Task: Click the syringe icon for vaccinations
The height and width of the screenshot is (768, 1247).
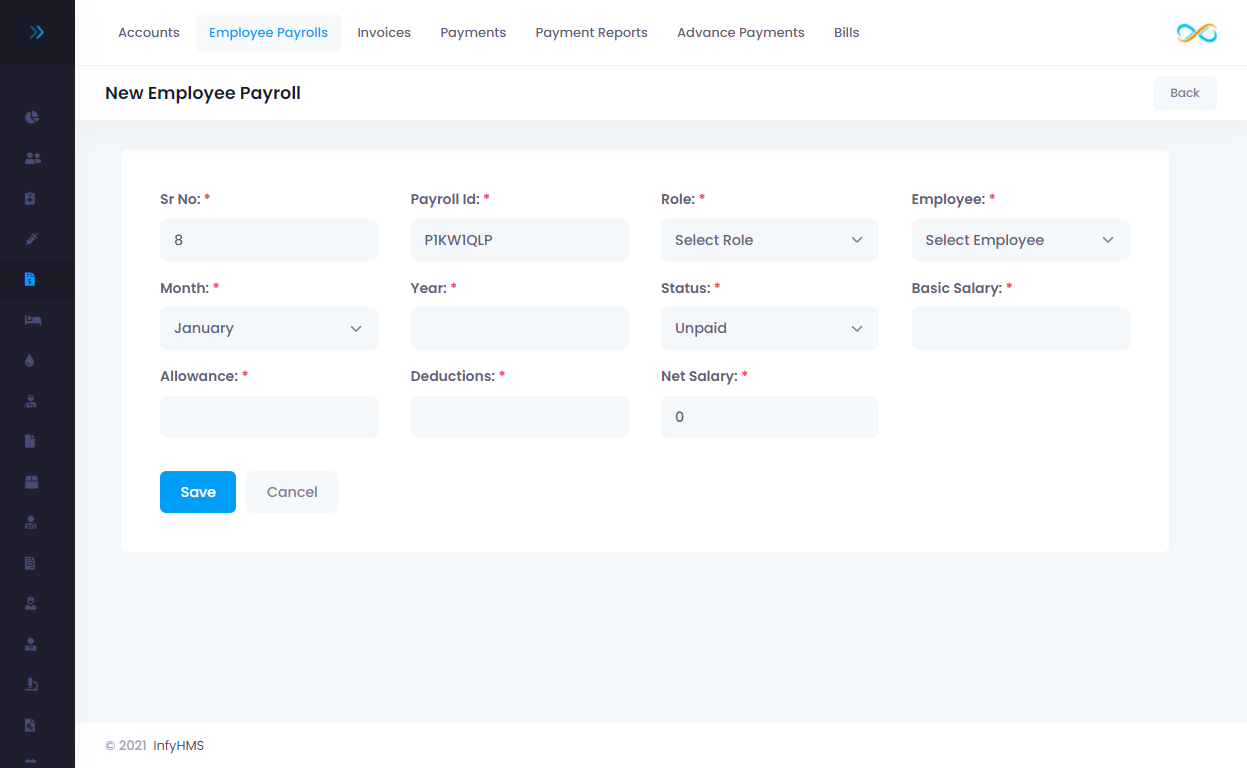Action: tap(31, 239)
